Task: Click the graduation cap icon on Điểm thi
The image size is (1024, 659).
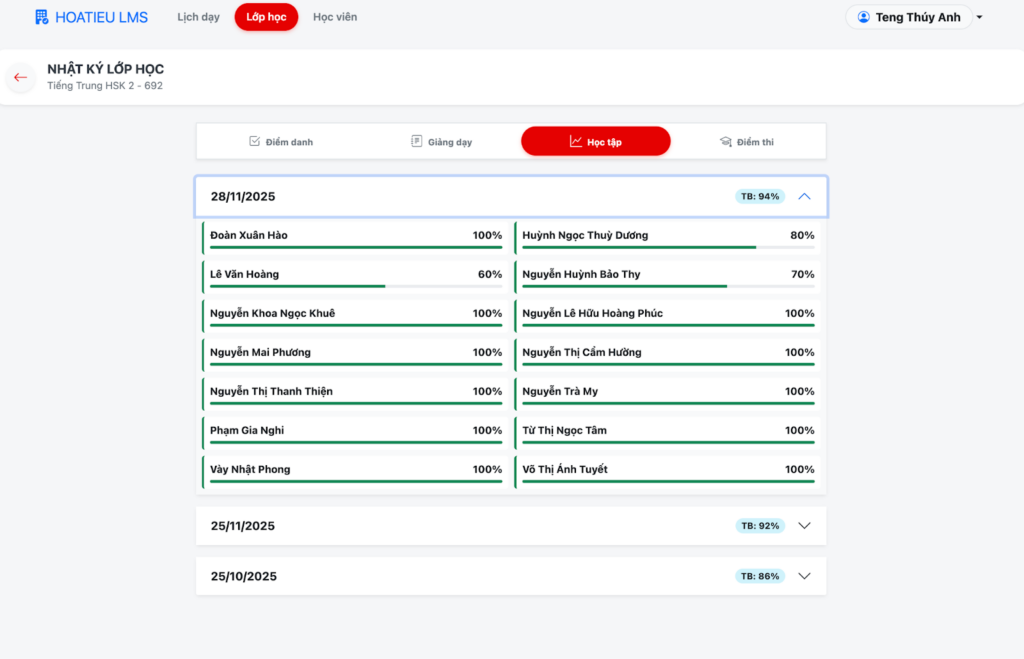Action: (x=726, y=142)
